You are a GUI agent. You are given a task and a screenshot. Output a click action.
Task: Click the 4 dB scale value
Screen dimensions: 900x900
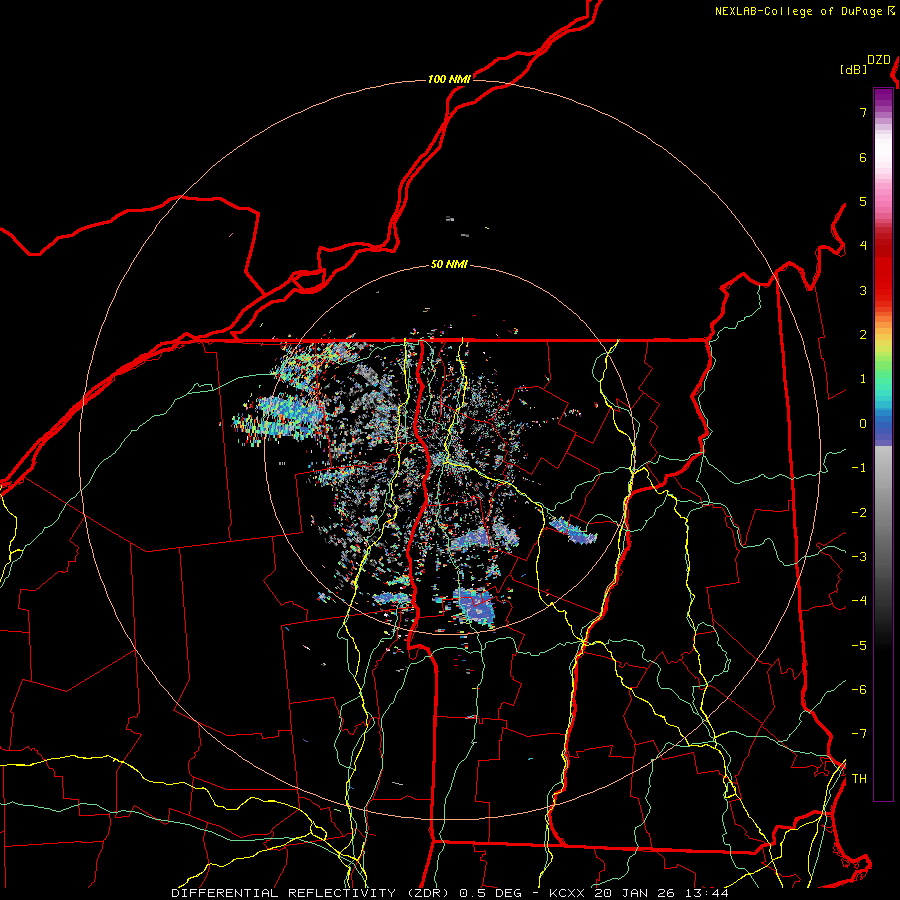[863, 246]
